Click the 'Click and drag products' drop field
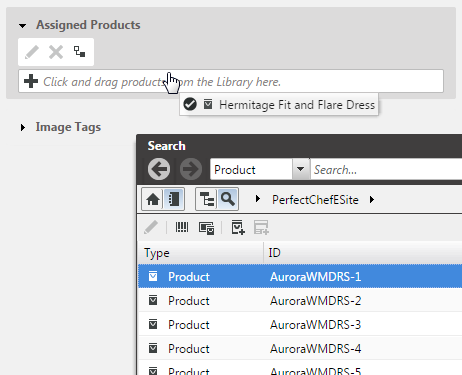The width and height of the screenshot is (462, 375). (231, 81)
